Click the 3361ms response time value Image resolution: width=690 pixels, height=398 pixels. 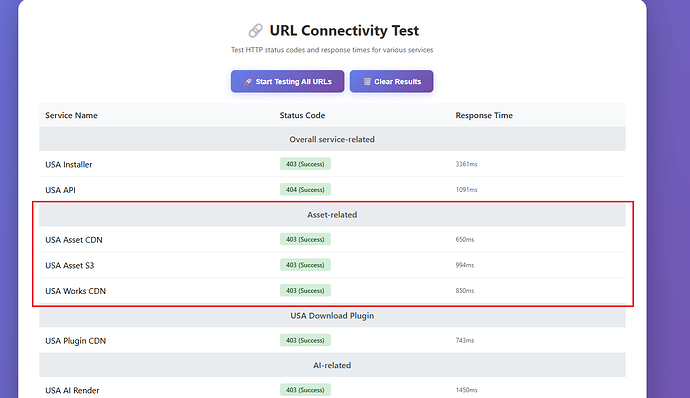pos(466,164)
